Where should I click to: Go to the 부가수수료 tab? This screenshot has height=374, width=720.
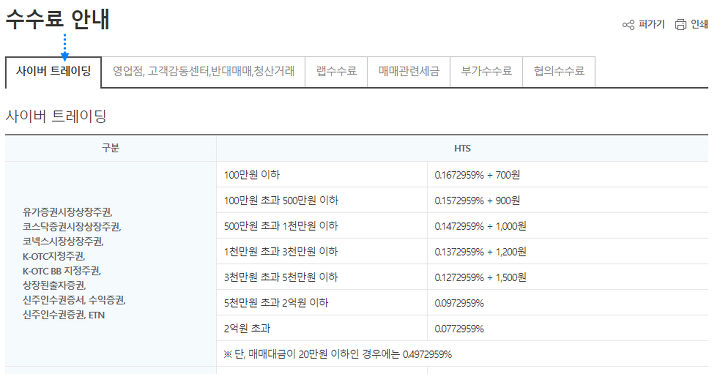pyautogui.click(x=486, y=71)
